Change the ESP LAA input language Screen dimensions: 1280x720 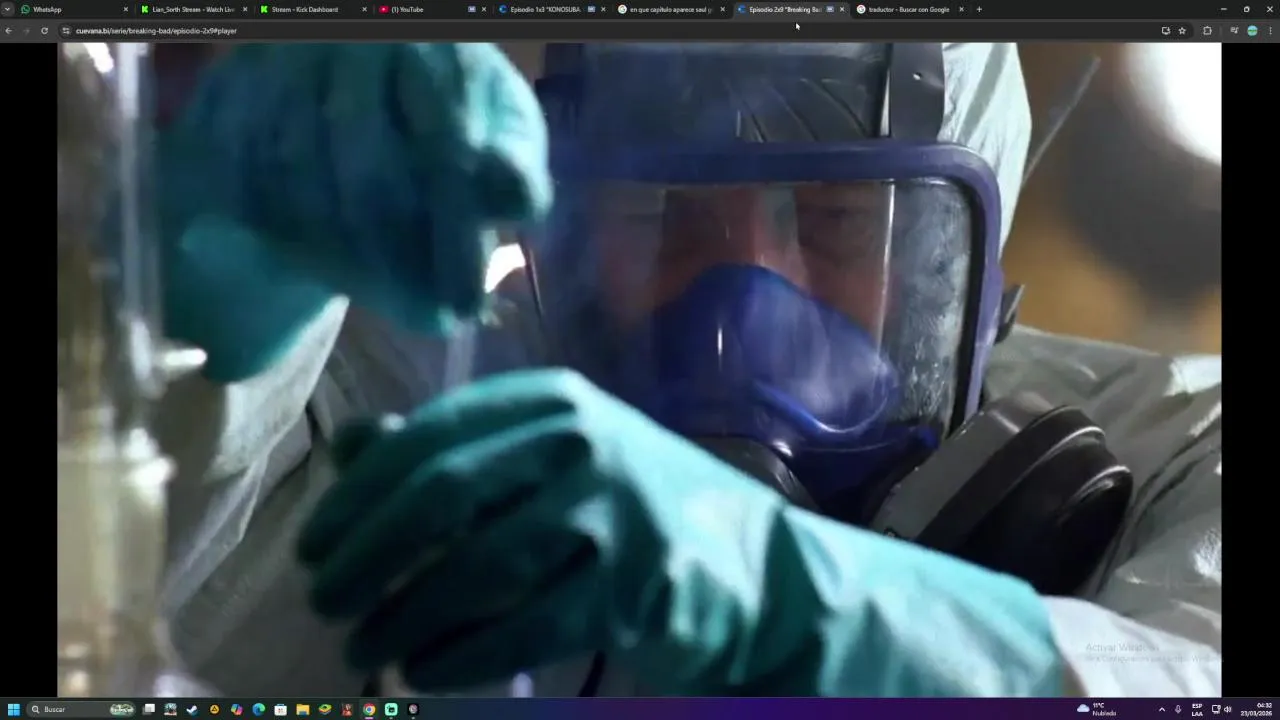coord(1197,709)
